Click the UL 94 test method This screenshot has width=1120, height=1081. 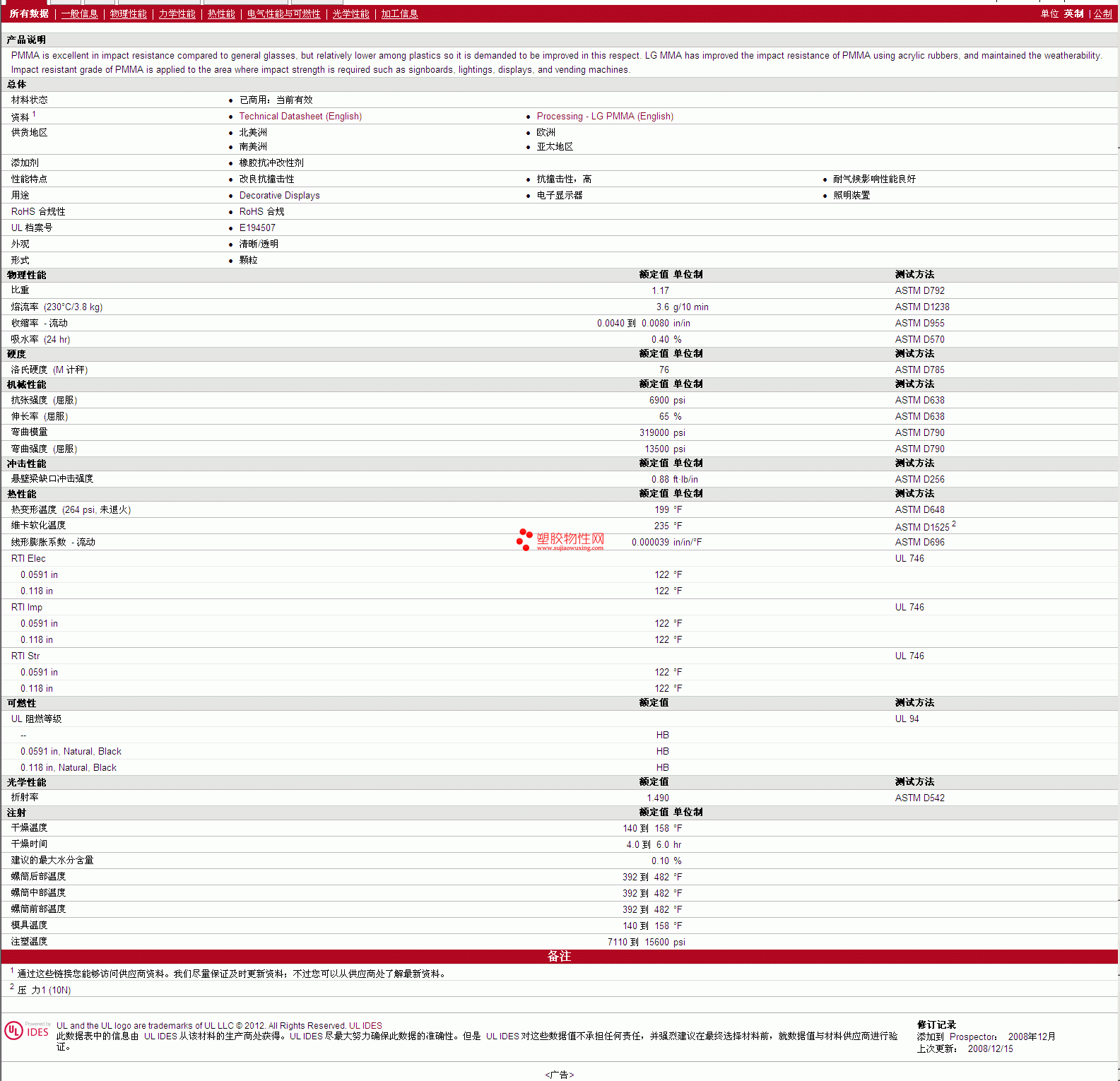(x=907, y=719)
